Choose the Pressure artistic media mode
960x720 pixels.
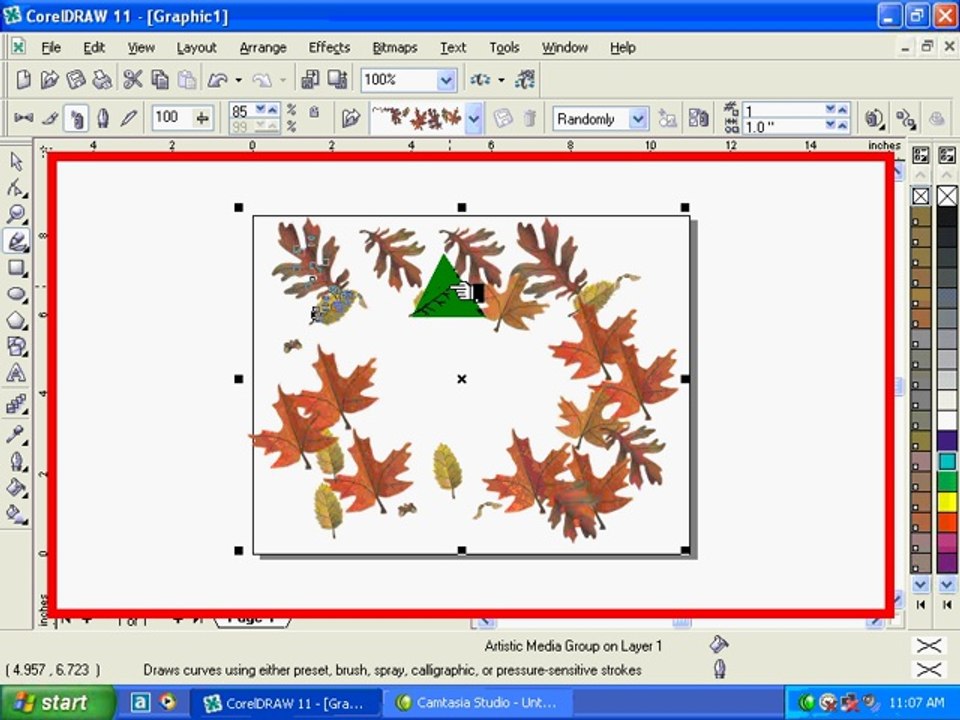click(x=129, y=118)
